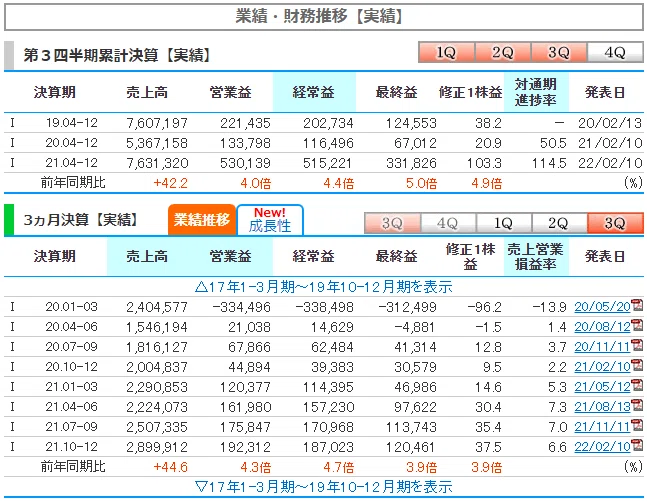Open PDF icon beside 20/08/12 date
The image size is (647, 501).
637,325
